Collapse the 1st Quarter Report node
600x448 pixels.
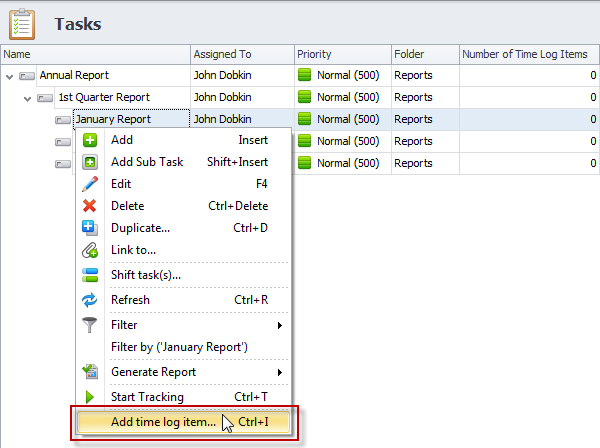tap(28, 97)
